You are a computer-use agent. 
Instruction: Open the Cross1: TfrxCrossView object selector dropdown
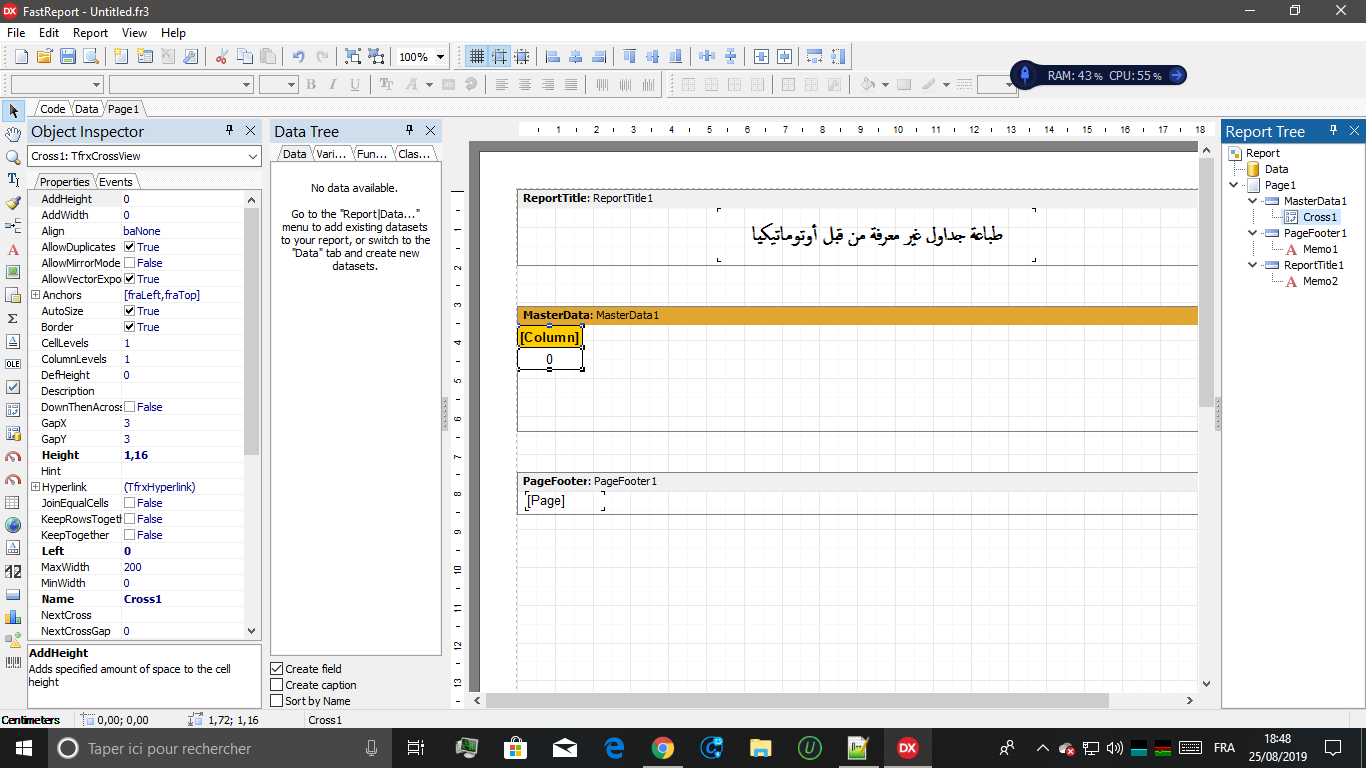[x=252, y=156]
